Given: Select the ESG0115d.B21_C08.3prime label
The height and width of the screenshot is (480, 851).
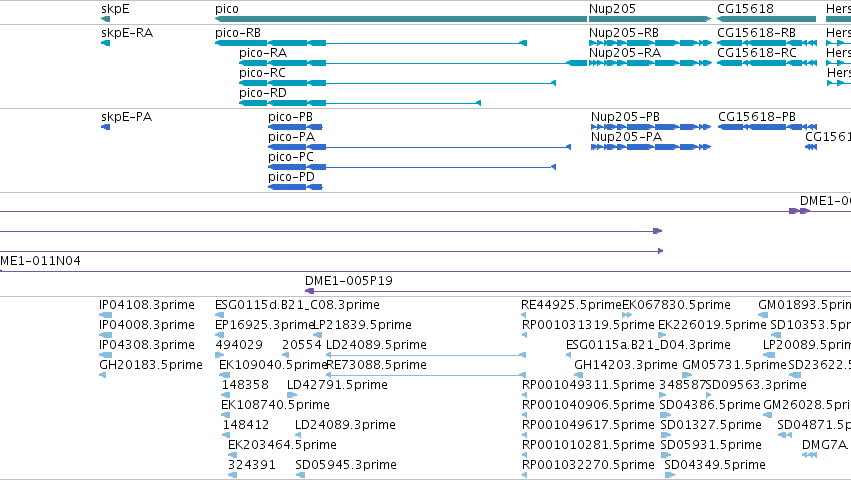Looking at the screenshot, I should pyautogui.click(x=297, y=305).
